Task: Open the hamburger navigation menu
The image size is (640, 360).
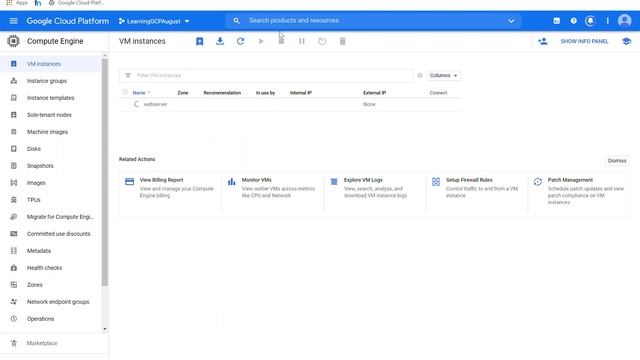Action: (13, 21)
